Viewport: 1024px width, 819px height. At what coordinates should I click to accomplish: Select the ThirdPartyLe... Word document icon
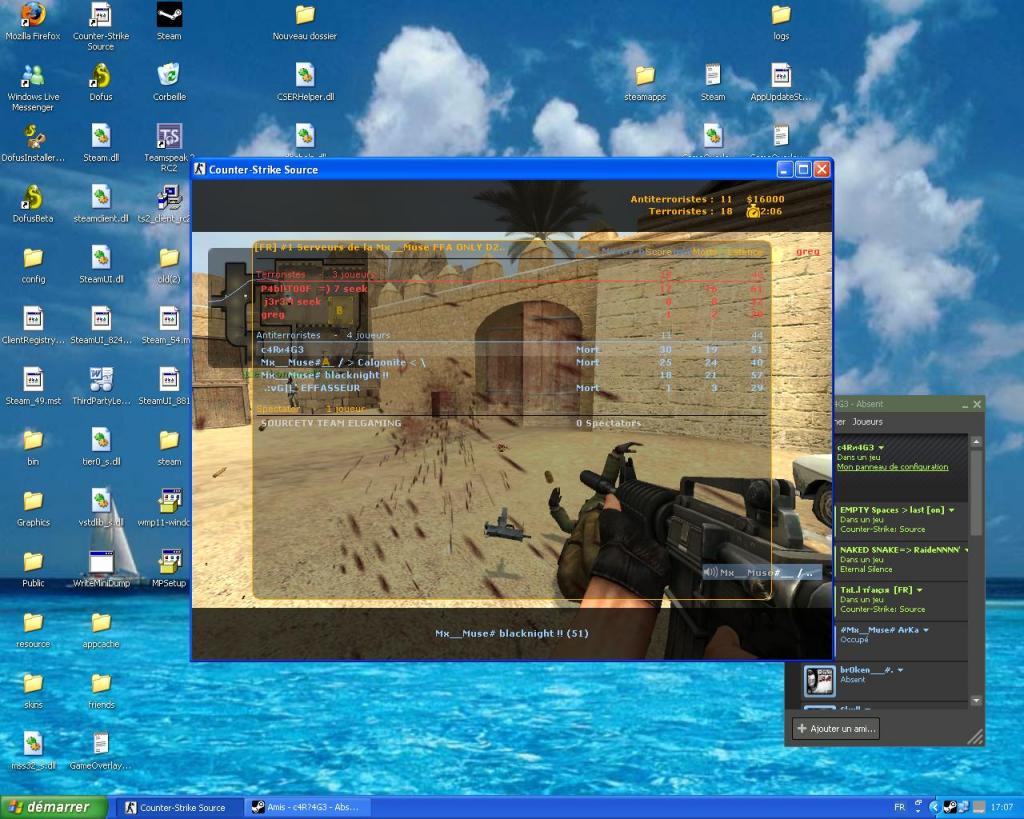(x=101, y=379)
